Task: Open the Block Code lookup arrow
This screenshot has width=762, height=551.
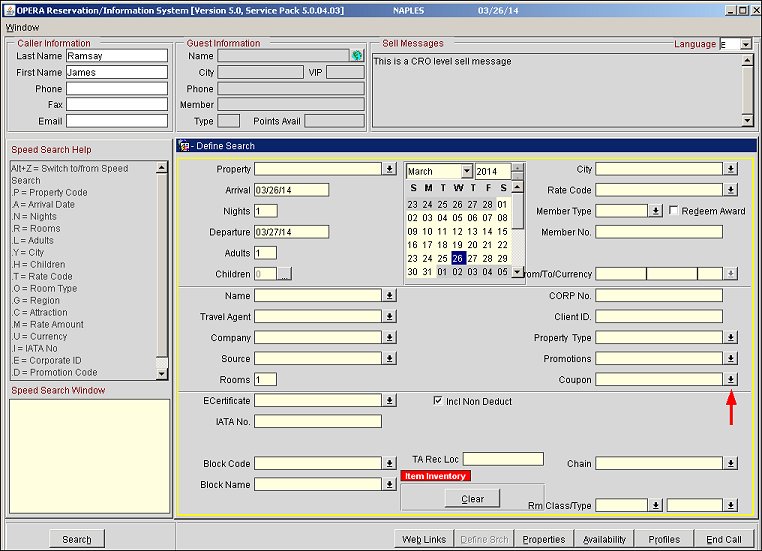Action: [x=390, y=463]
